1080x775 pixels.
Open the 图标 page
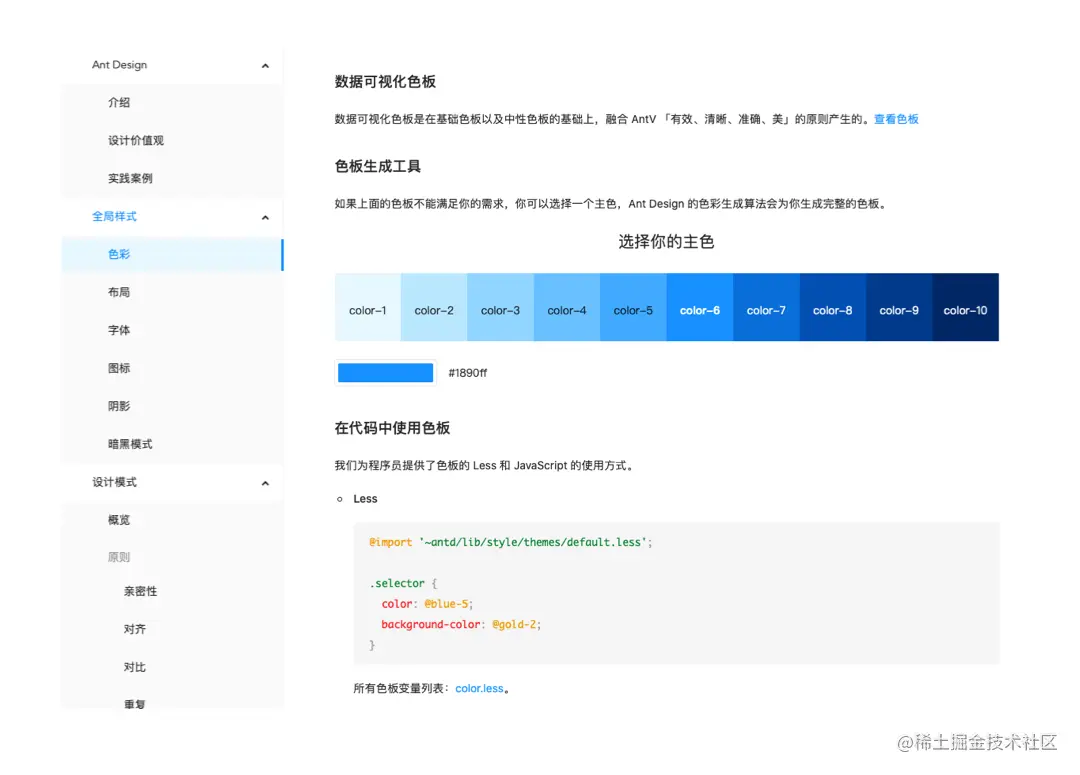pos(119,368)
